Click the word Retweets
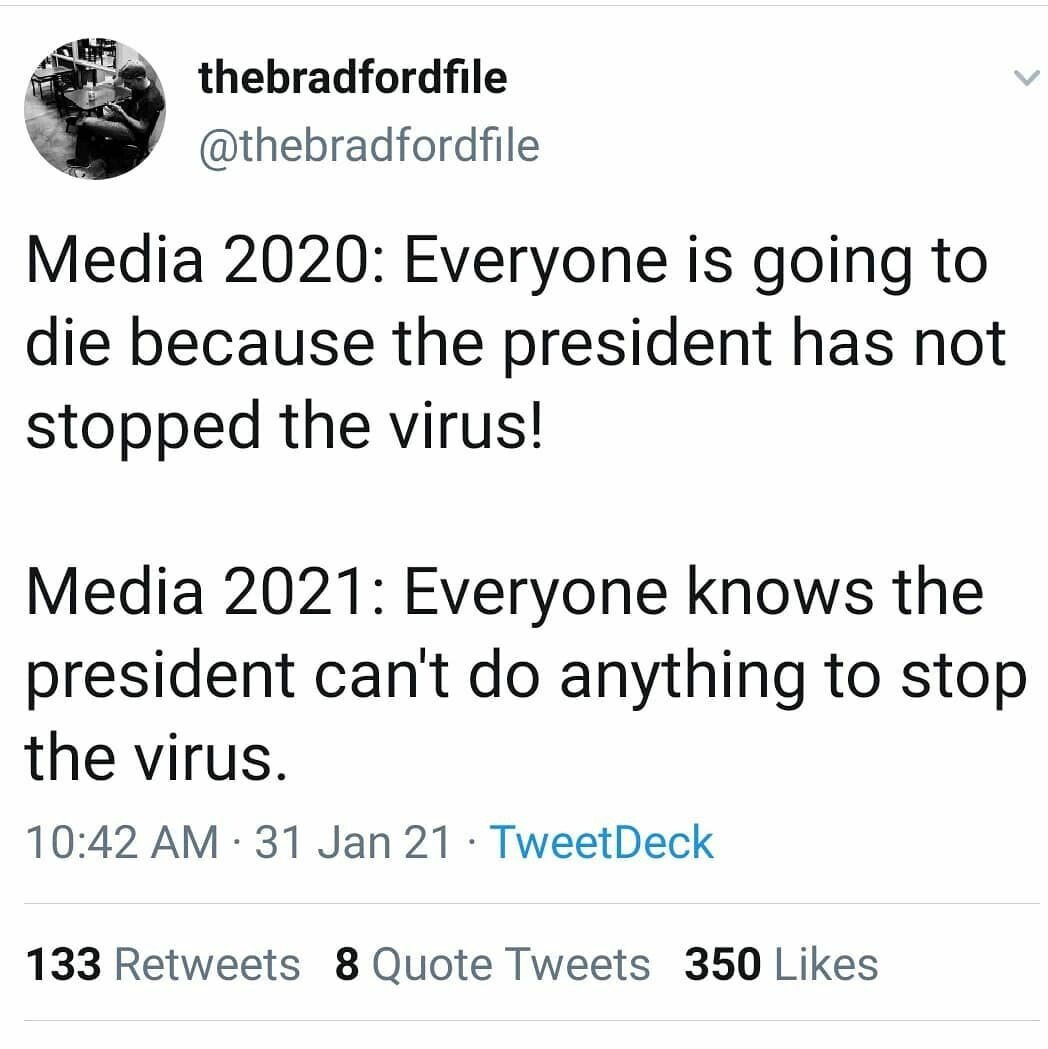1048x1049 pixels. 208,965
